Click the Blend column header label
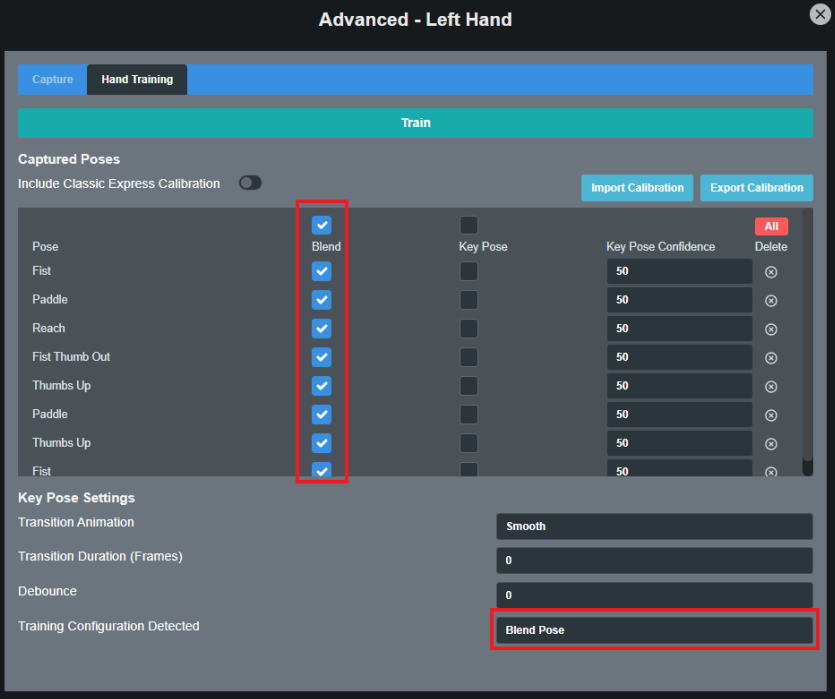 pos(326,246)
